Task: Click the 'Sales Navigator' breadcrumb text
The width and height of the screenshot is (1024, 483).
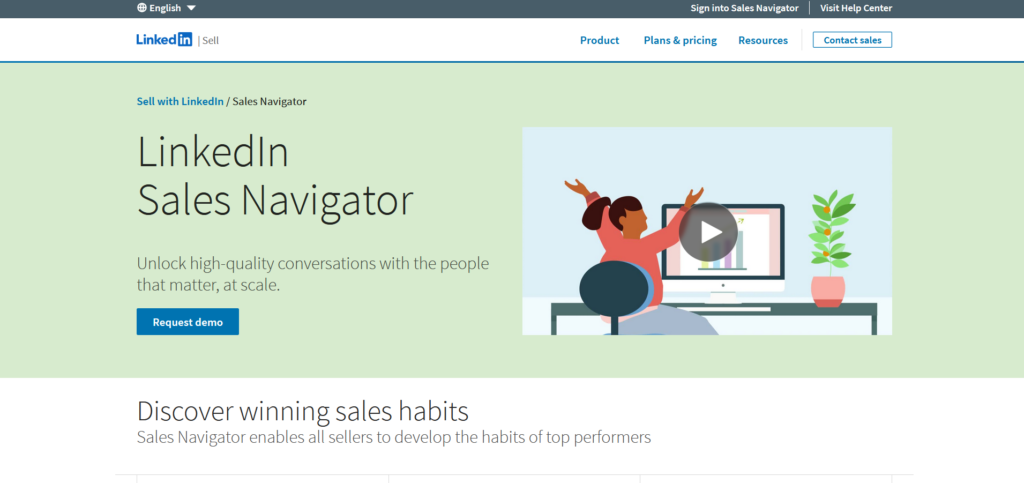Action: pos(270,101)
